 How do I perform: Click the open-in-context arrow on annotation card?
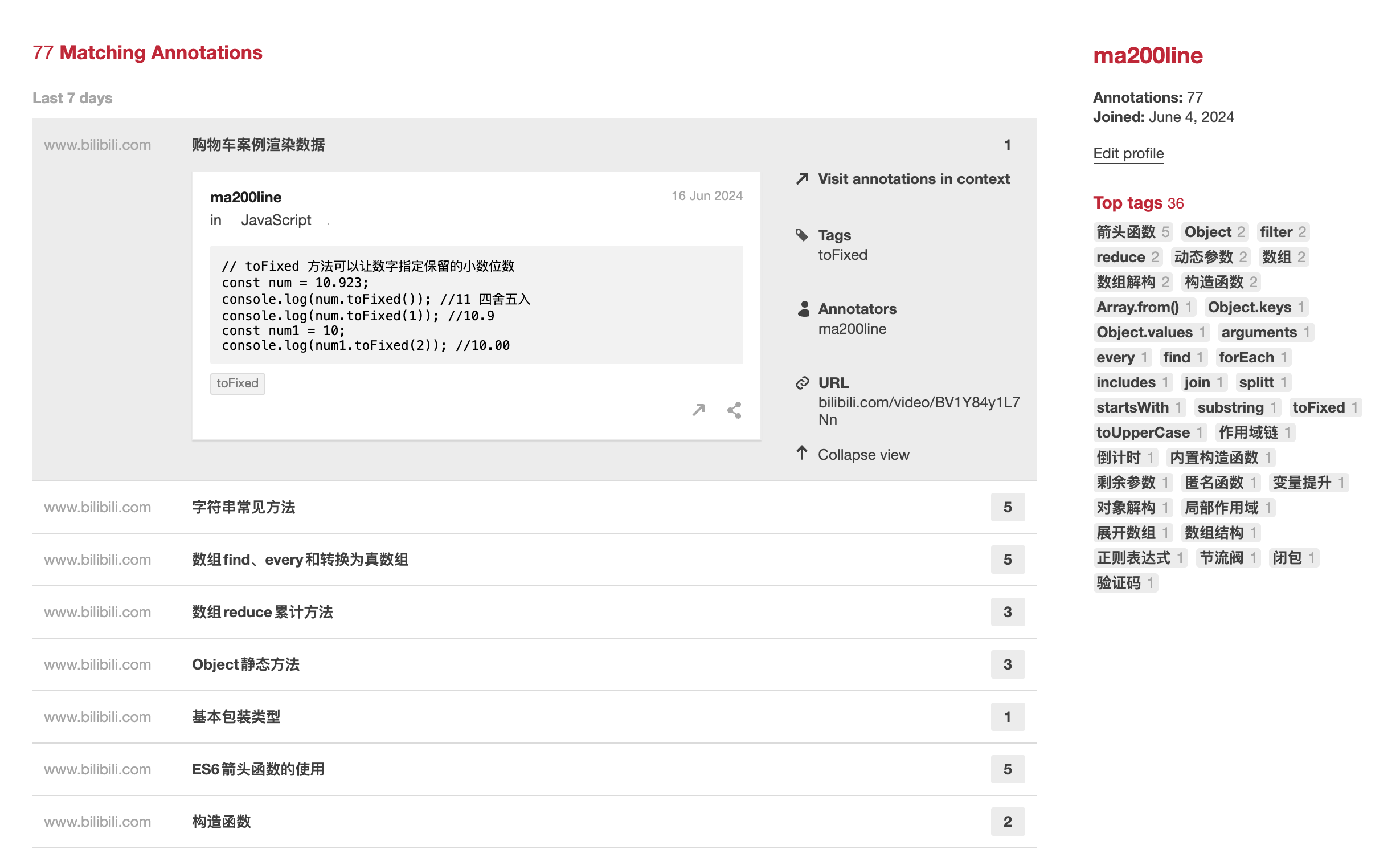pos(698,410)
